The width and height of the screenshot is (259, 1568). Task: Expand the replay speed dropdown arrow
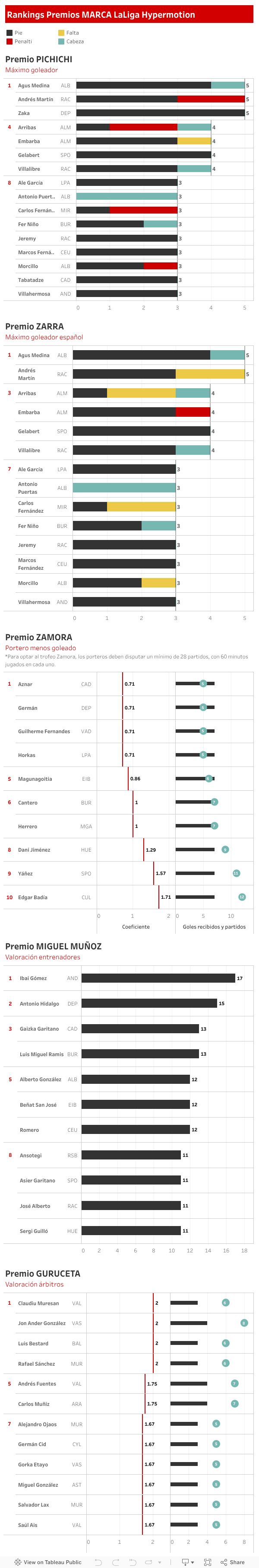coord(160,1562)
